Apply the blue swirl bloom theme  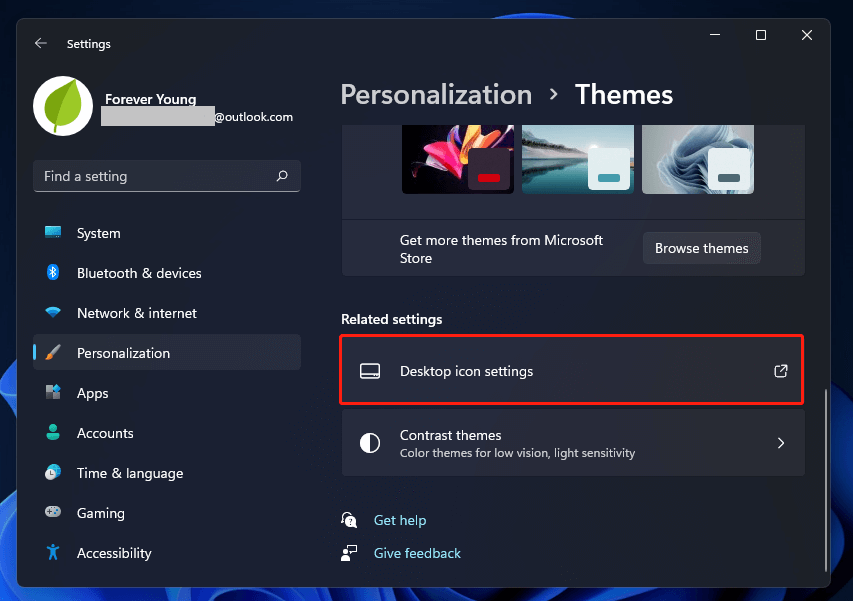(697, 159)
